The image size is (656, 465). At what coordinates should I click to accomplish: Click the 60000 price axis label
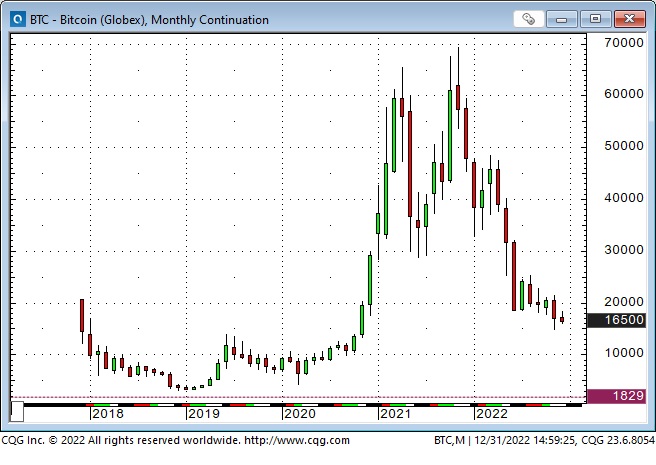(623, 94)
